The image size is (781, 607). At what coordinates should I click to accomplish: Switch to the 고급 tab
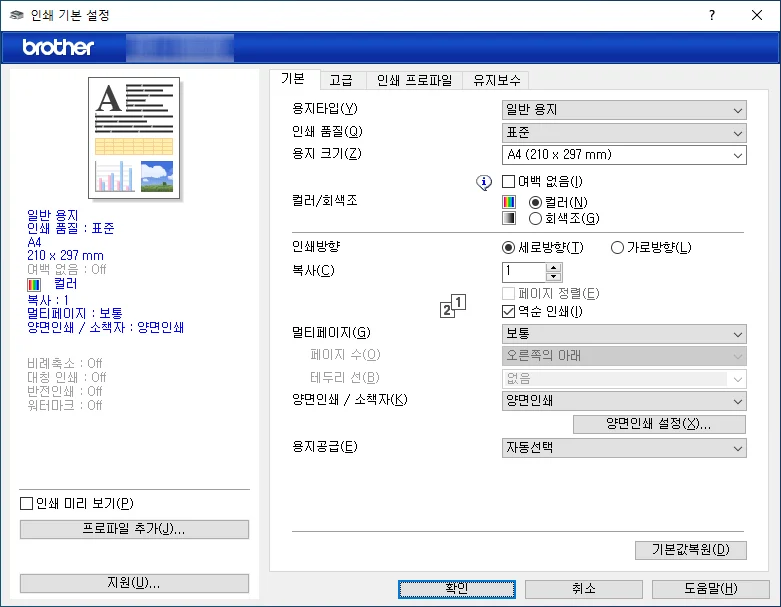tap(341, 80)
